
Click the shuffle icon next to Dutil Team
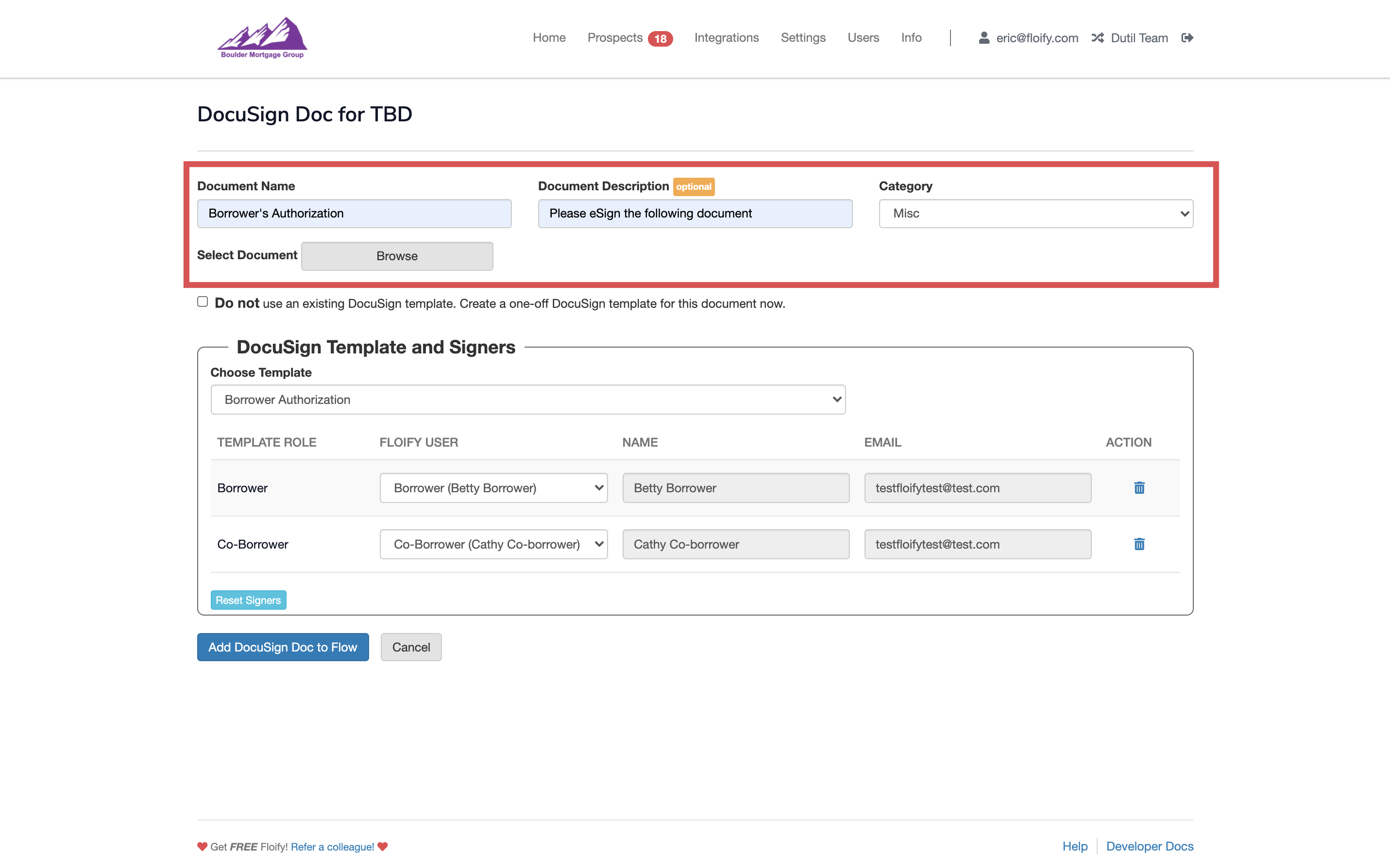1097,37
